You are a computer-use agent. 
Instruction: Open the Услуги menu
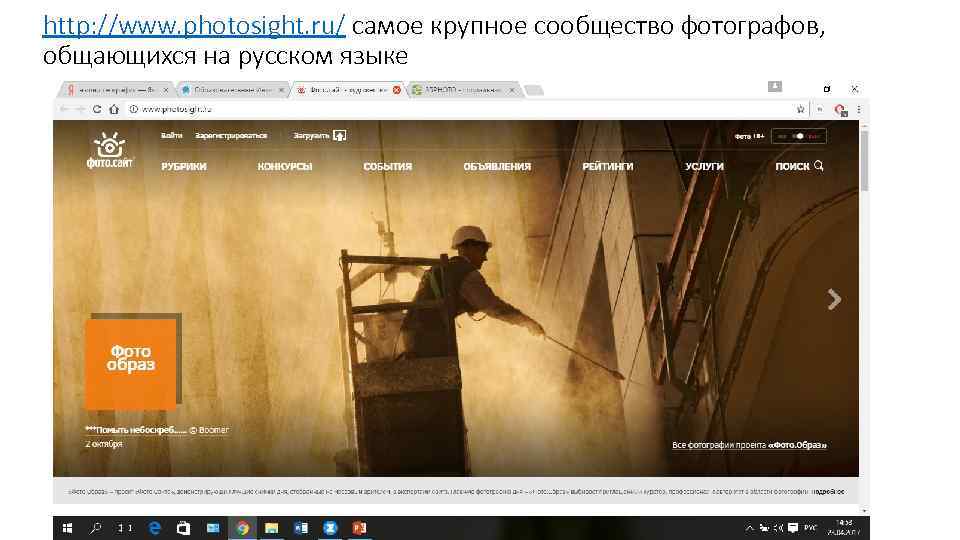(x=704, y=167)
